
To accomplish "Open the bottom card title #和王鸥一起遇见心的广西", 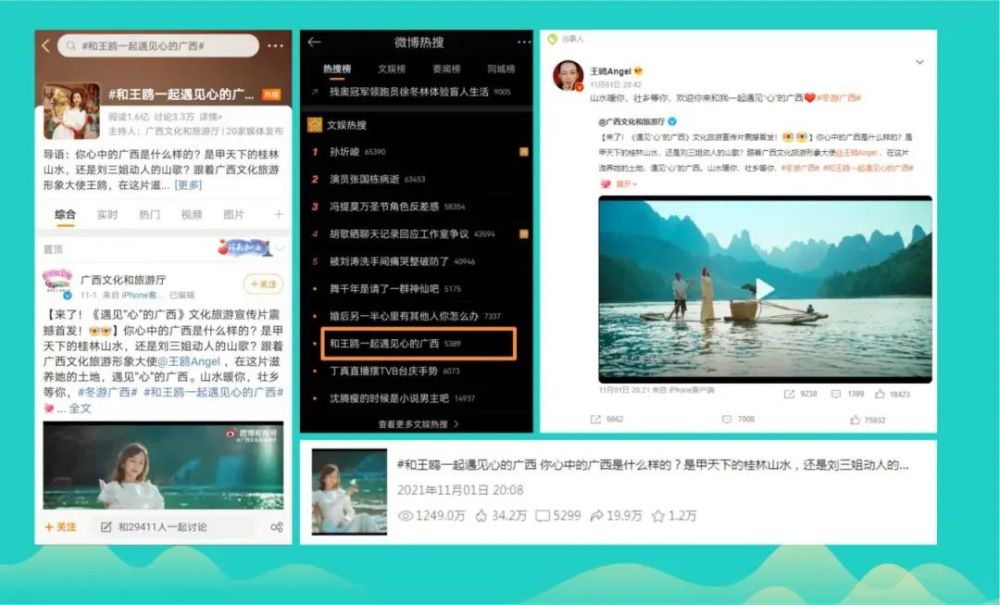I will [x=466, y=465].
